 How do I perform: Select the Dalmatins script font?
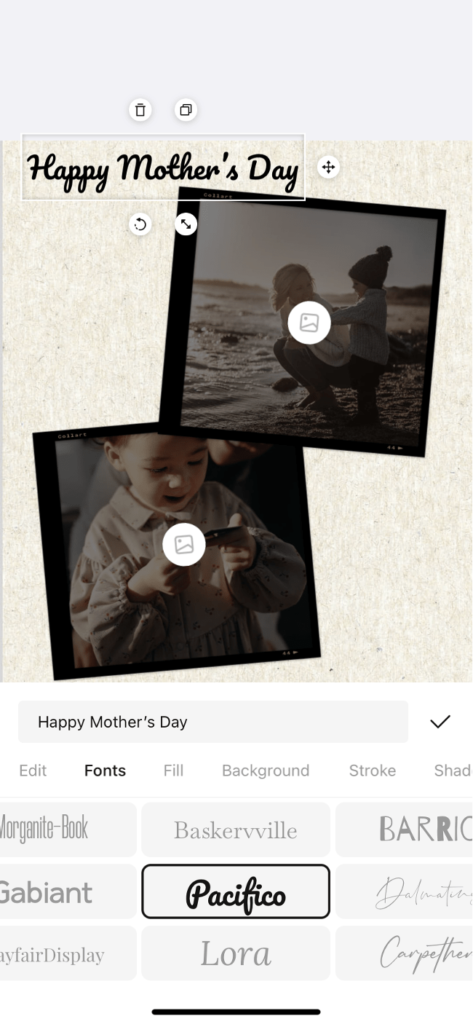tap(404, 891)
